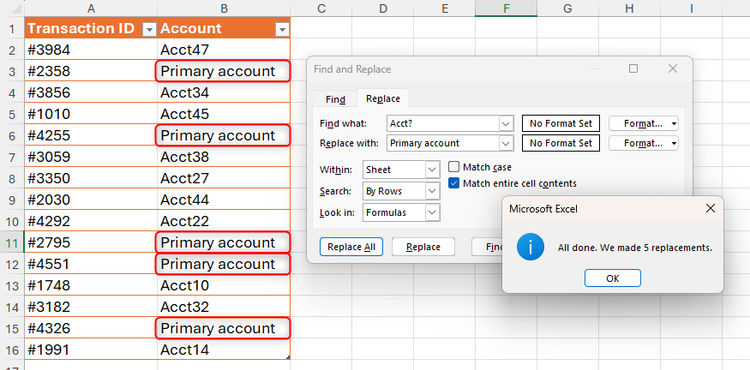Select cell containing Acct34
Screen dimensions: 750x370
(x=224, y=93)
